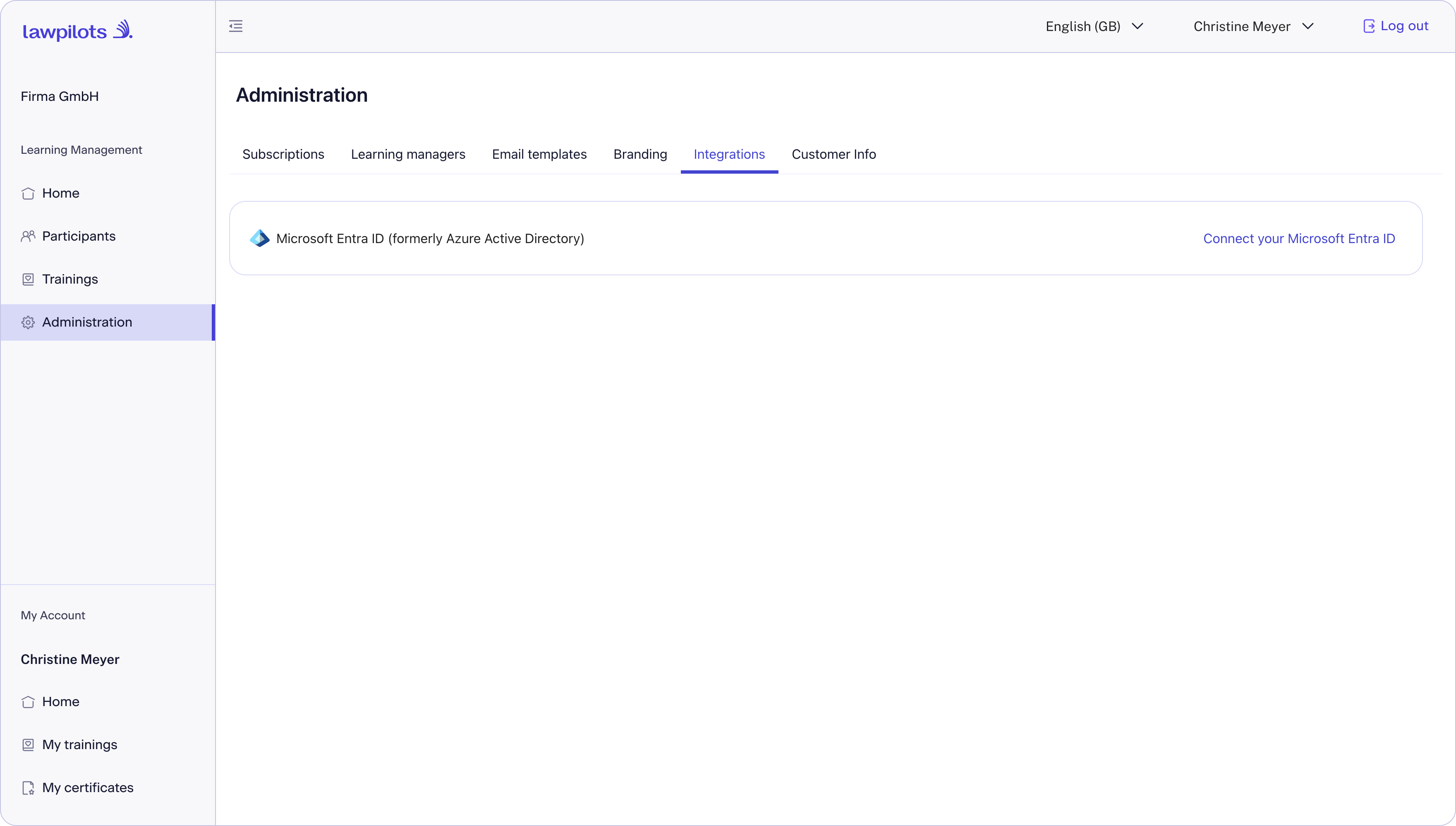Click the Trainings icon in sidebar
1456x826 pixels.
click(x=28, y=279)
